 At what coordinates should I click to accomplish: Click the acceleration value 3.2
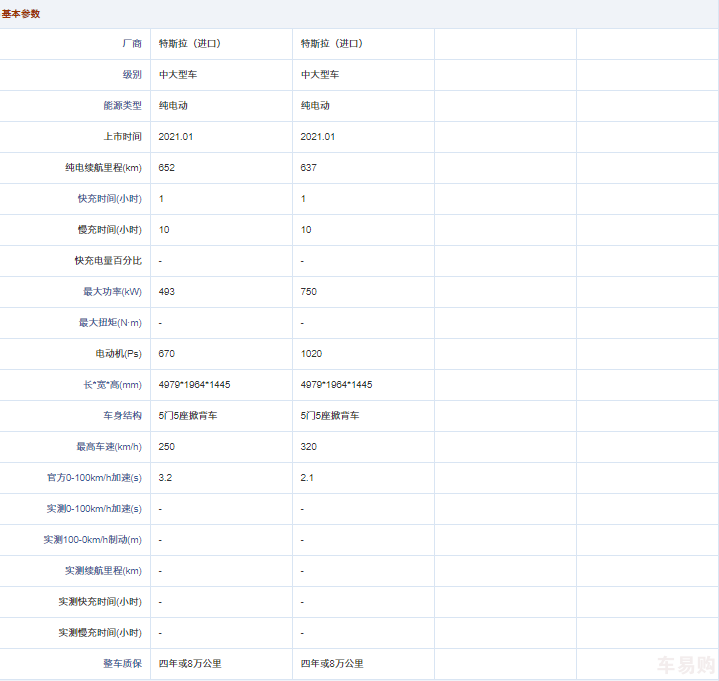click(165, 477)
